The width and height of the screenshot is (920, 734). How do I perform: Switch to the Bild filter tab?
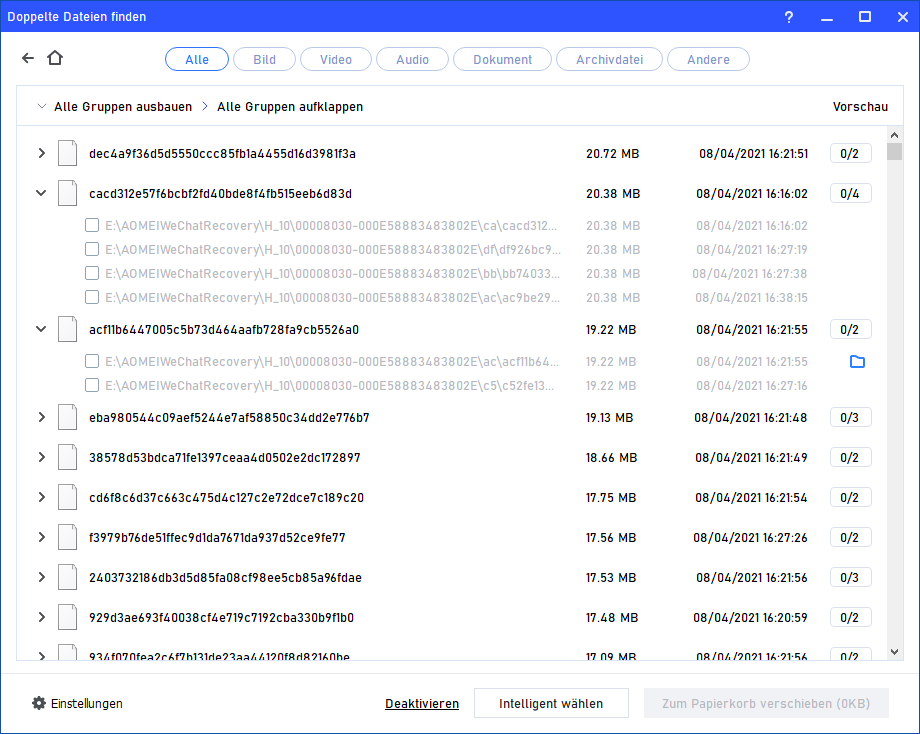coord(264,60)
